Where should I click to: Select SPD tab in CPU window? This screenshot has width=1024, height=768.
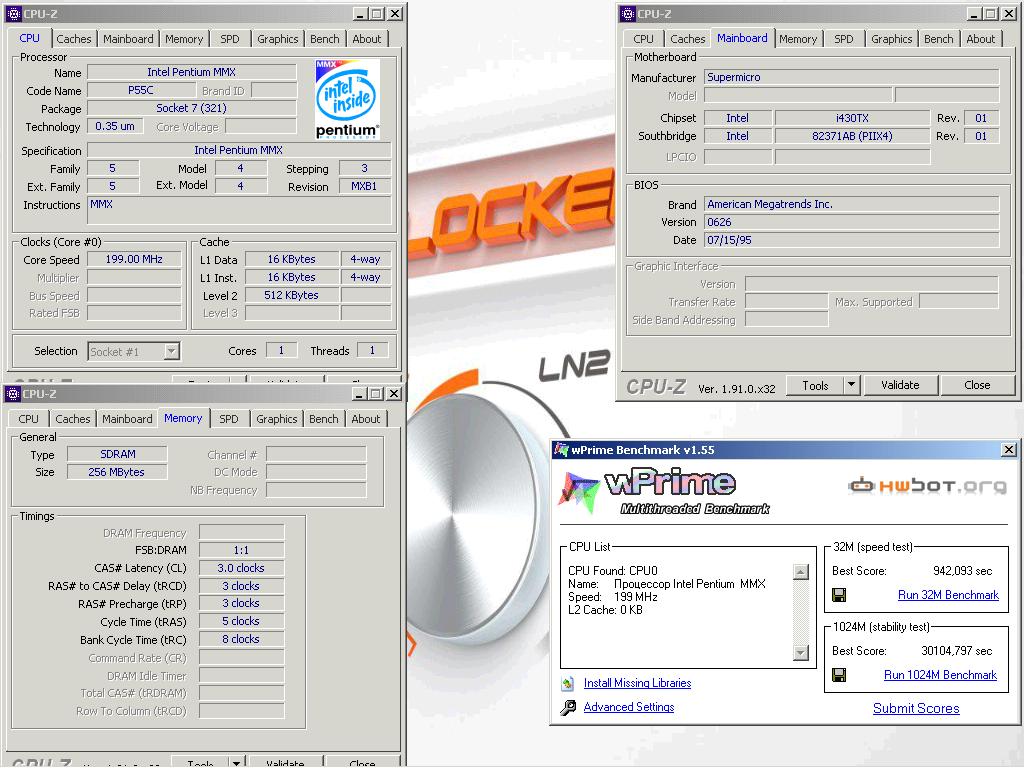coord(230,39)
